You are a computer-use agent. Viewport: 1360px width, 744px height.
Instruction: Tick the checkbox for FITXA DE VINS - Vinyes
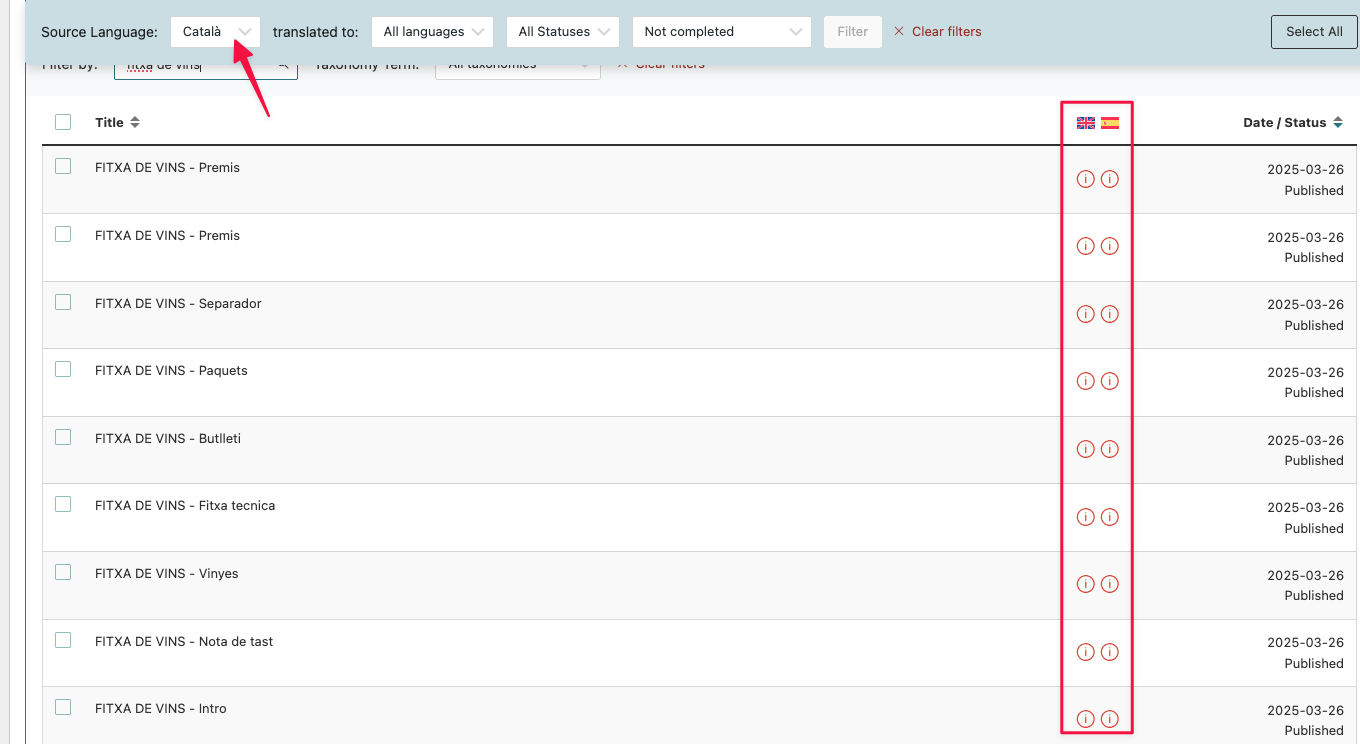[63, 572]
